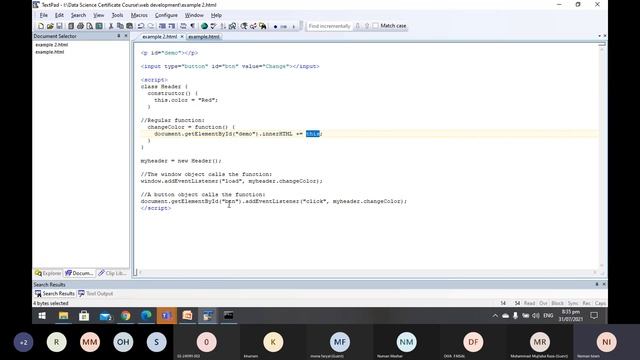Image resolution: width=640 pixels, height=360 pixels.
Task: Click the Compare Files toolbar icon
Action: click(x=232, y=26)
